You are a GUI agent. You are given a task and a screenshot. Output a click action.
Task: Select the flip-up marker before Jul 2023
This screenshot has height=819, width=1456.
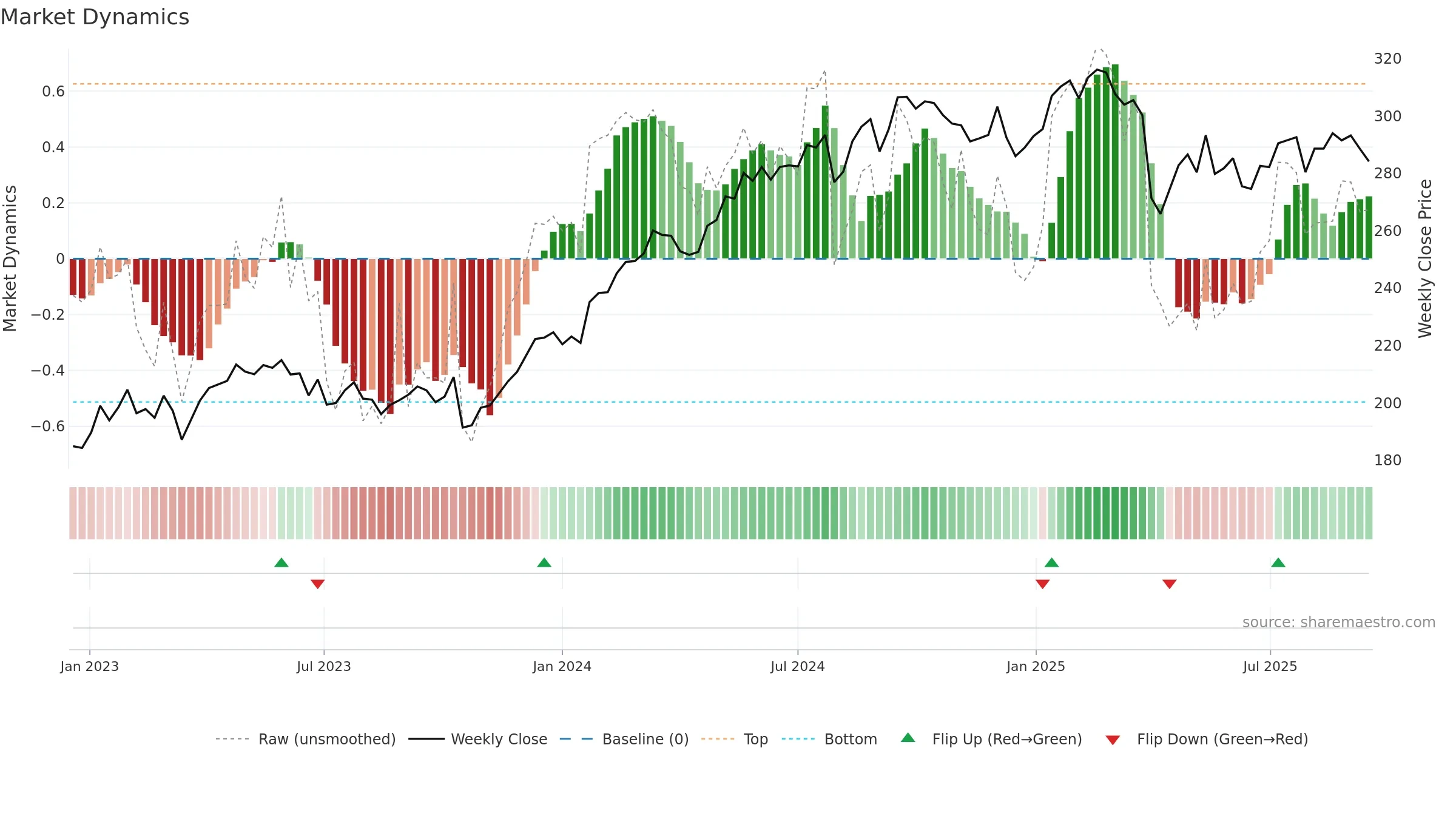(281, 562)
